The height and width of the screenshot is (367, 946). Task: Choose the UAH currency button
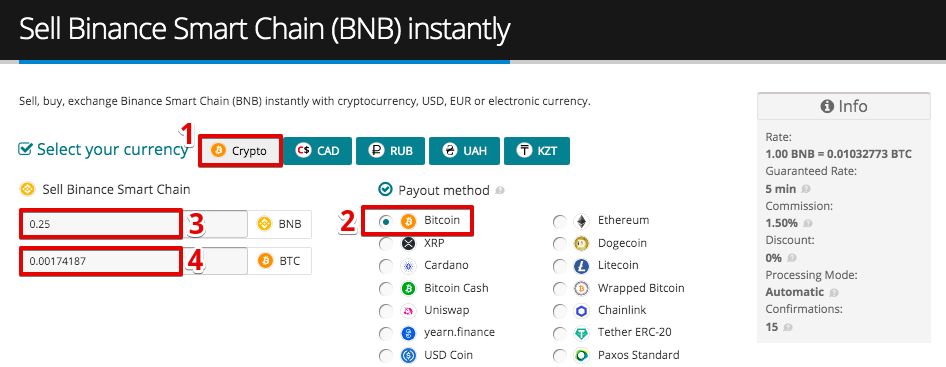465,151
